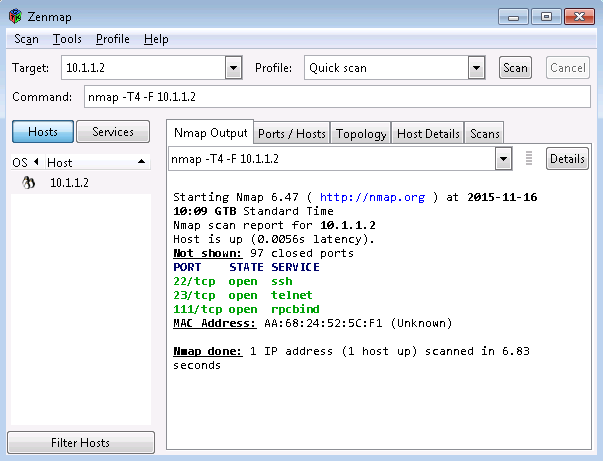Click the Cancel button
Viewport: 603px width, 461px height.
point(568,68)
